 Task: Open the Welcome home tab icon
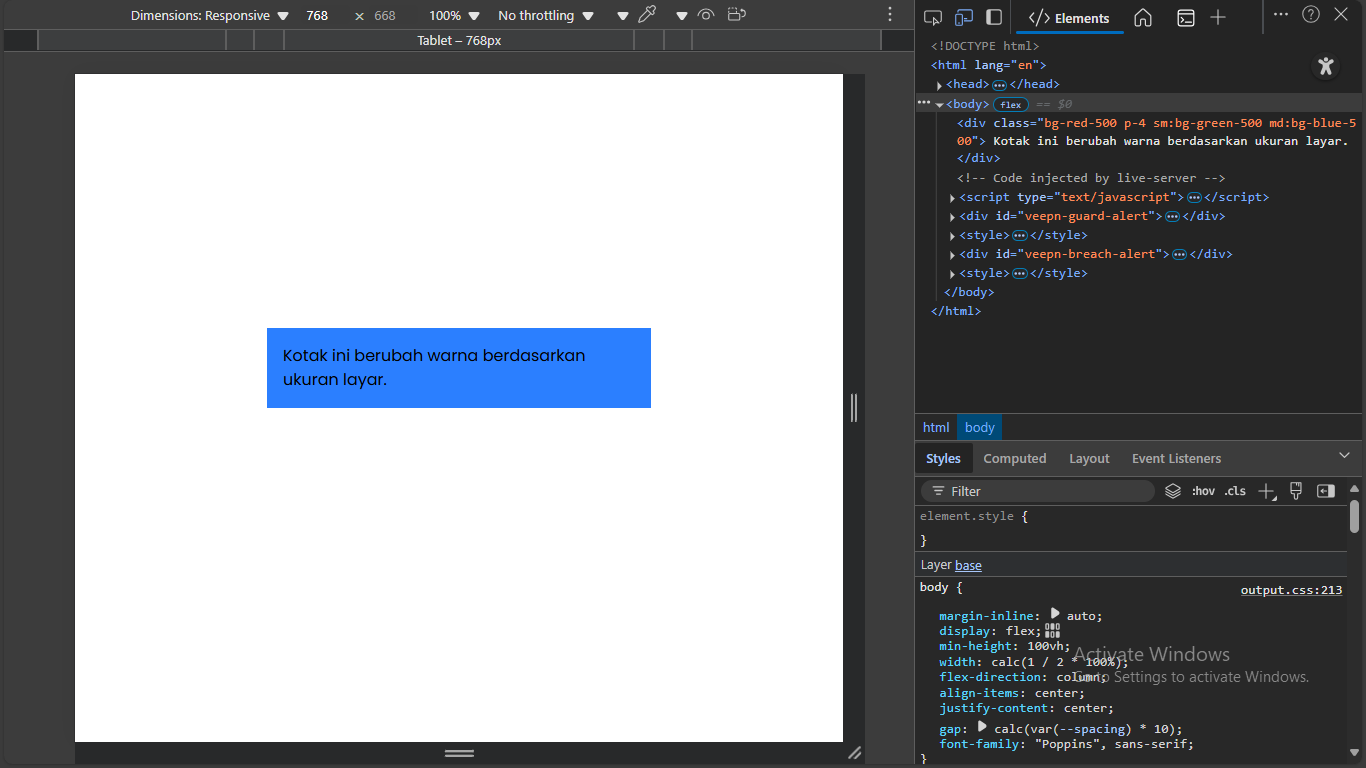(1143, 18)
